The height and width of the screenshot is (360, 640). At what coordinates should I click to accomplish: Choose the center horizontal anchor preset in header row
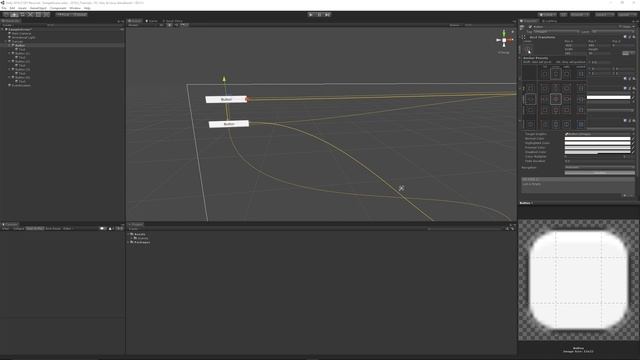click(x=556, y=74)
